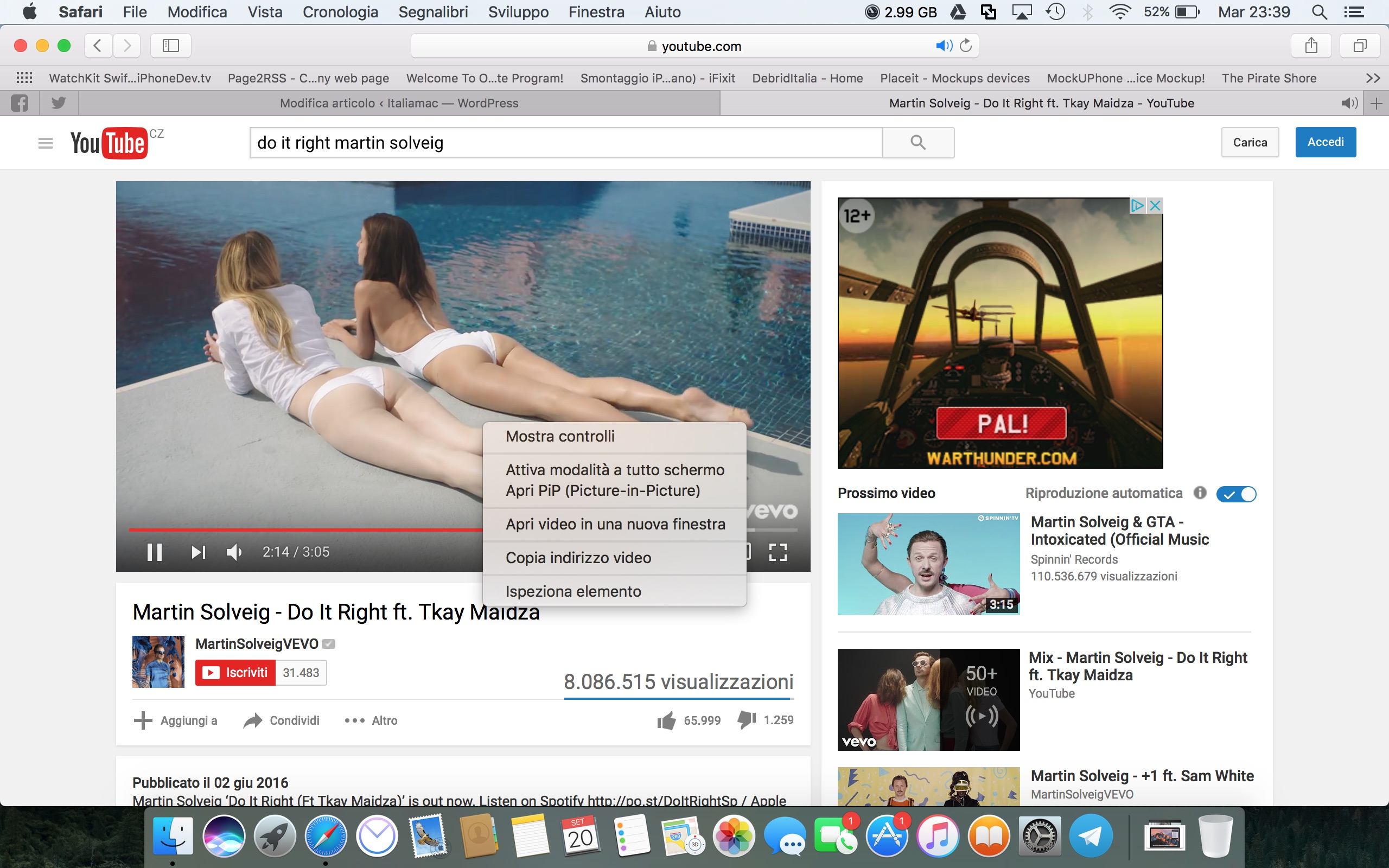
Task: Click the War Thunder PAL! ad button
Action: pyautogui.click(x=1001, y=424)
